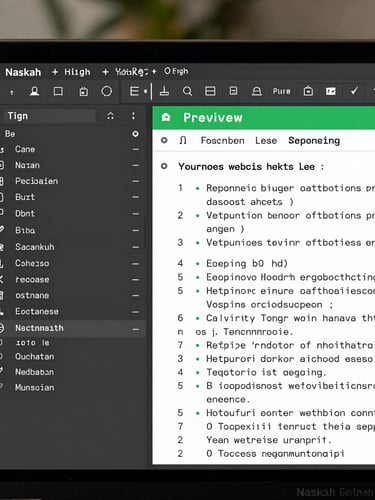Select the Pecioaien item in sidebar

[37, 181]
